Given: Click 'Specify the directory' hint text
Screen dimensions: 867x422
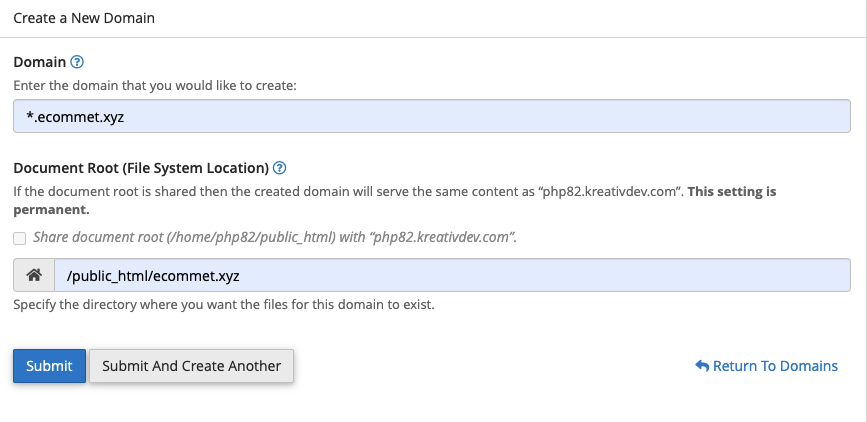Looking at the screenshot, I should [x=224, y=304].
